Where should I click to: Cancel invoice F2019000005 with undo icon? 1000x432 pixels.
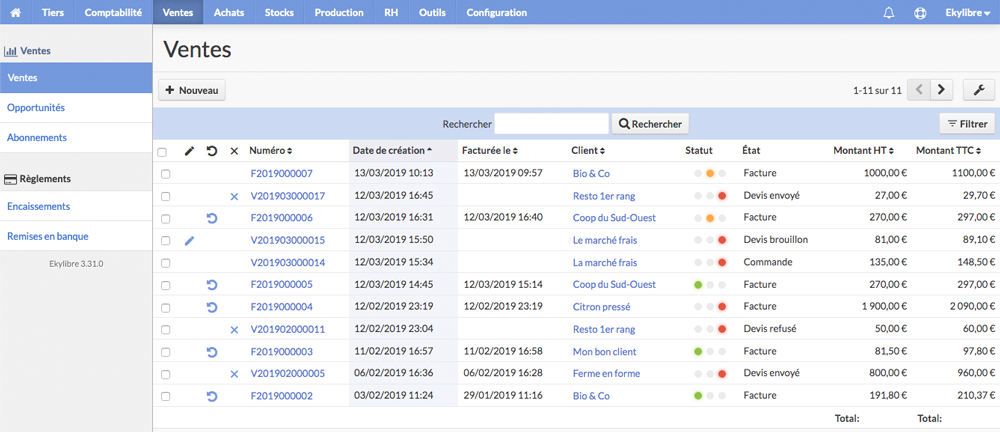coord(212,285)
